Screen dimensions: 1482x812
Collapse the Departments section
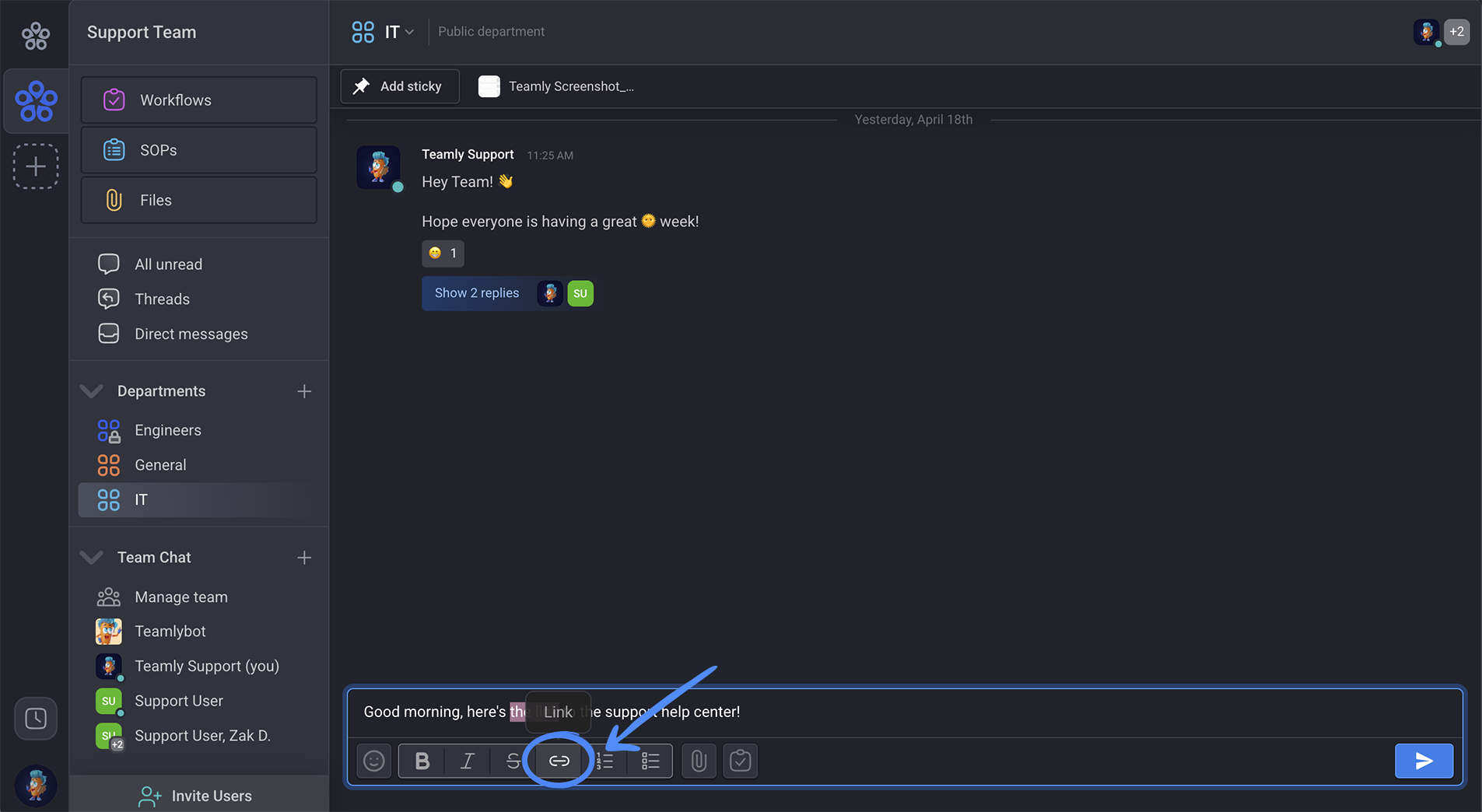tap(92, 391)
